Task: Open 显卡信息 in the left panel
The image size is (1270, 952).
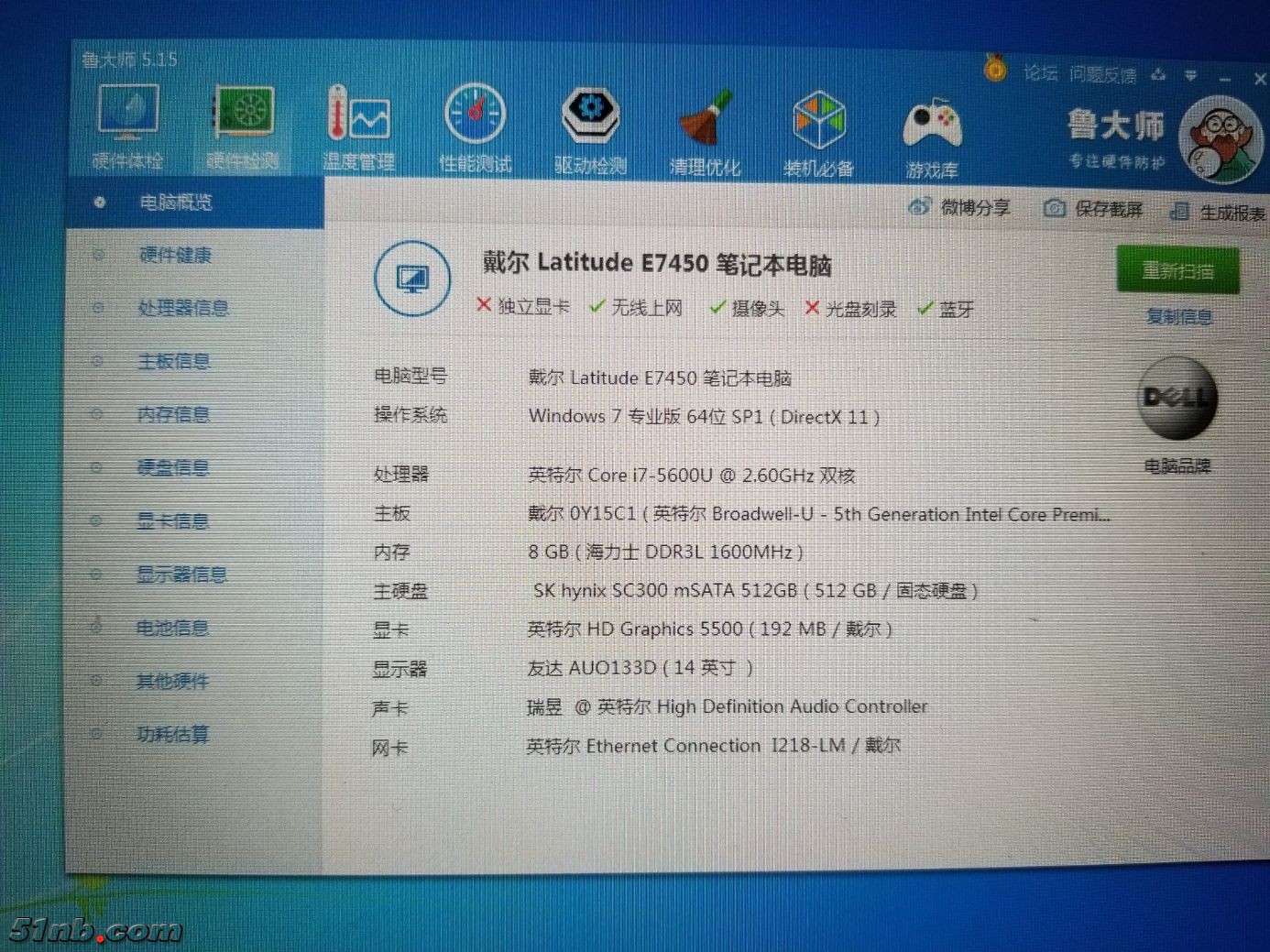Action: 173,520
